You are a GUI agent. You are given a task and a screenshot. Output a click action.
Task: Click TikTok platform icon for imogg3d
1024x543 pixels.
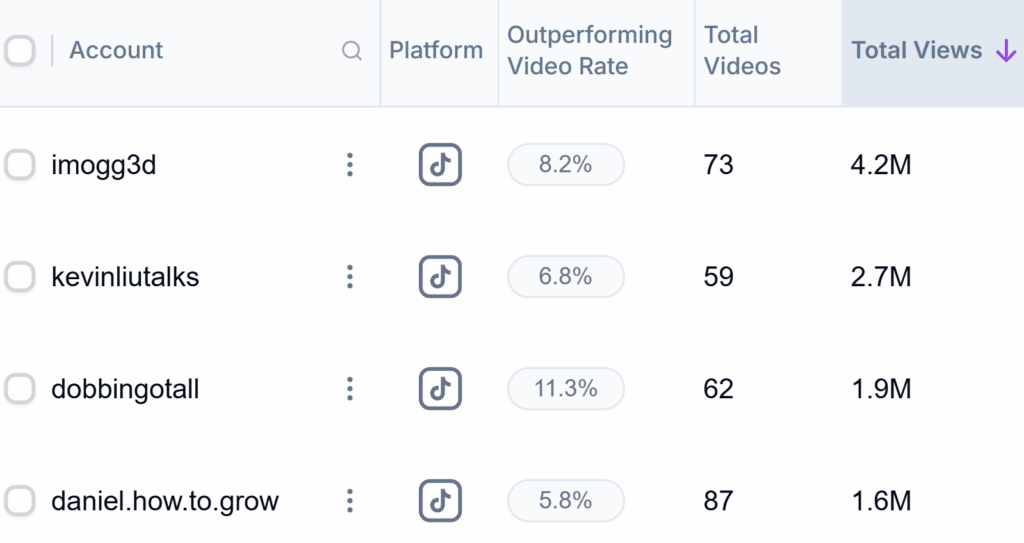(x=440, y=165)
